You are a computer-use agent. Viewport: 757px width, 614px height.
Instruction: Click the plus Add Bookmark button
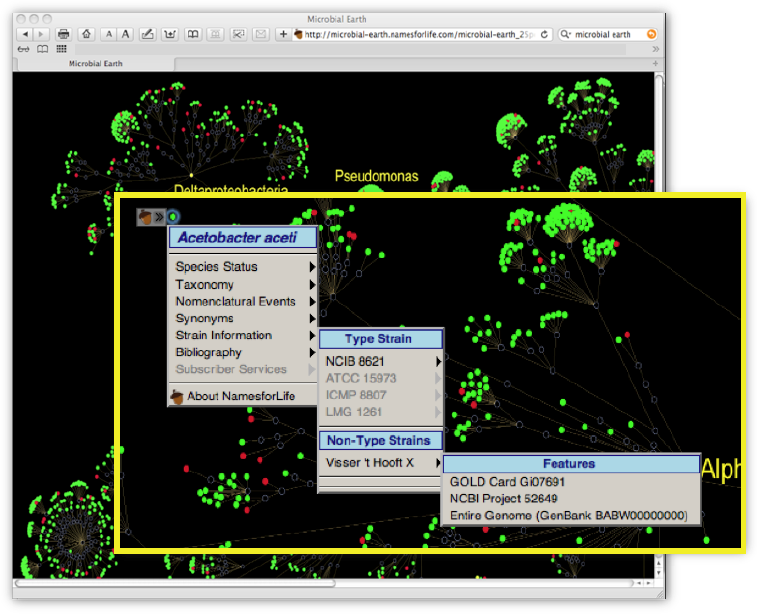click(x=284, y=34)
